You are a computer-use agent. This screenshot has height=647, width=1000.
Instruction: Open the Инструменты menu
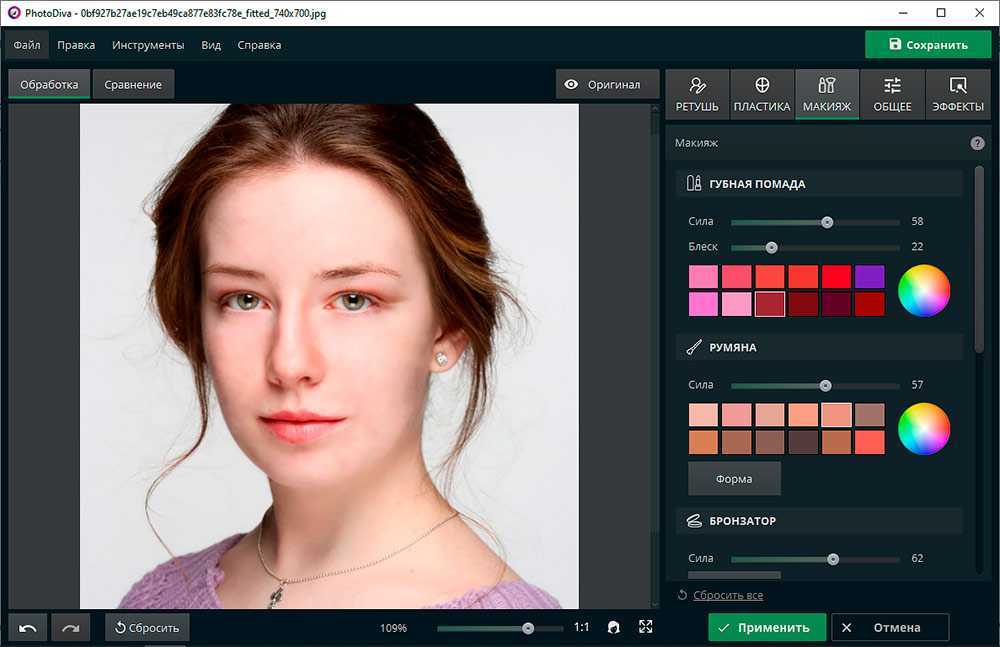(148, 45)
